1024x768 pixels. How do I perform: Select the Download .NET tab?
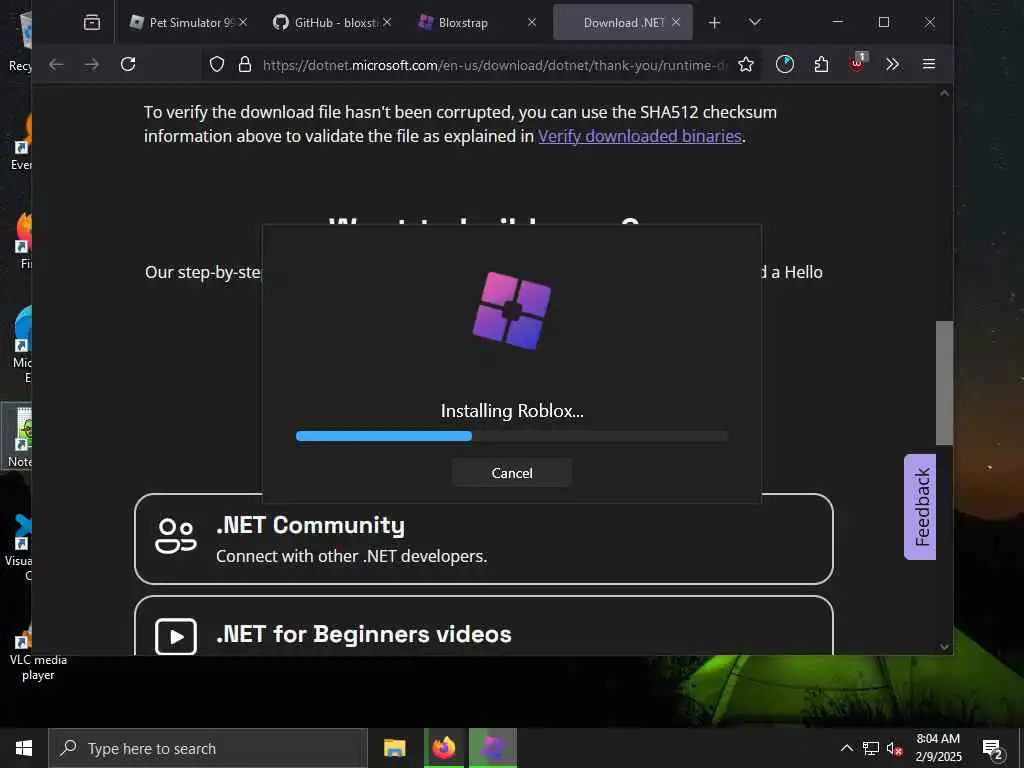click(622, 22)
